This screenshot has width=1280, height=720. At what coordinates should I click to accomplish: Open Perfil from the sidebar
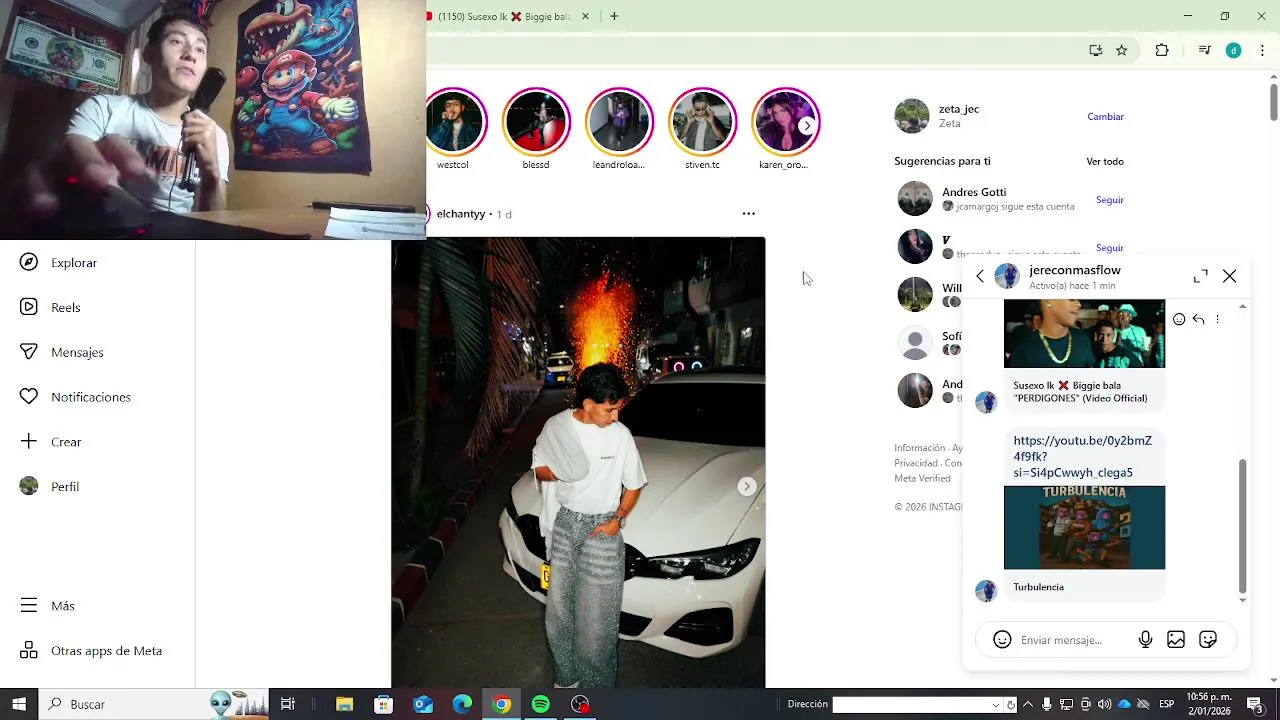click(x=51, y=487)
